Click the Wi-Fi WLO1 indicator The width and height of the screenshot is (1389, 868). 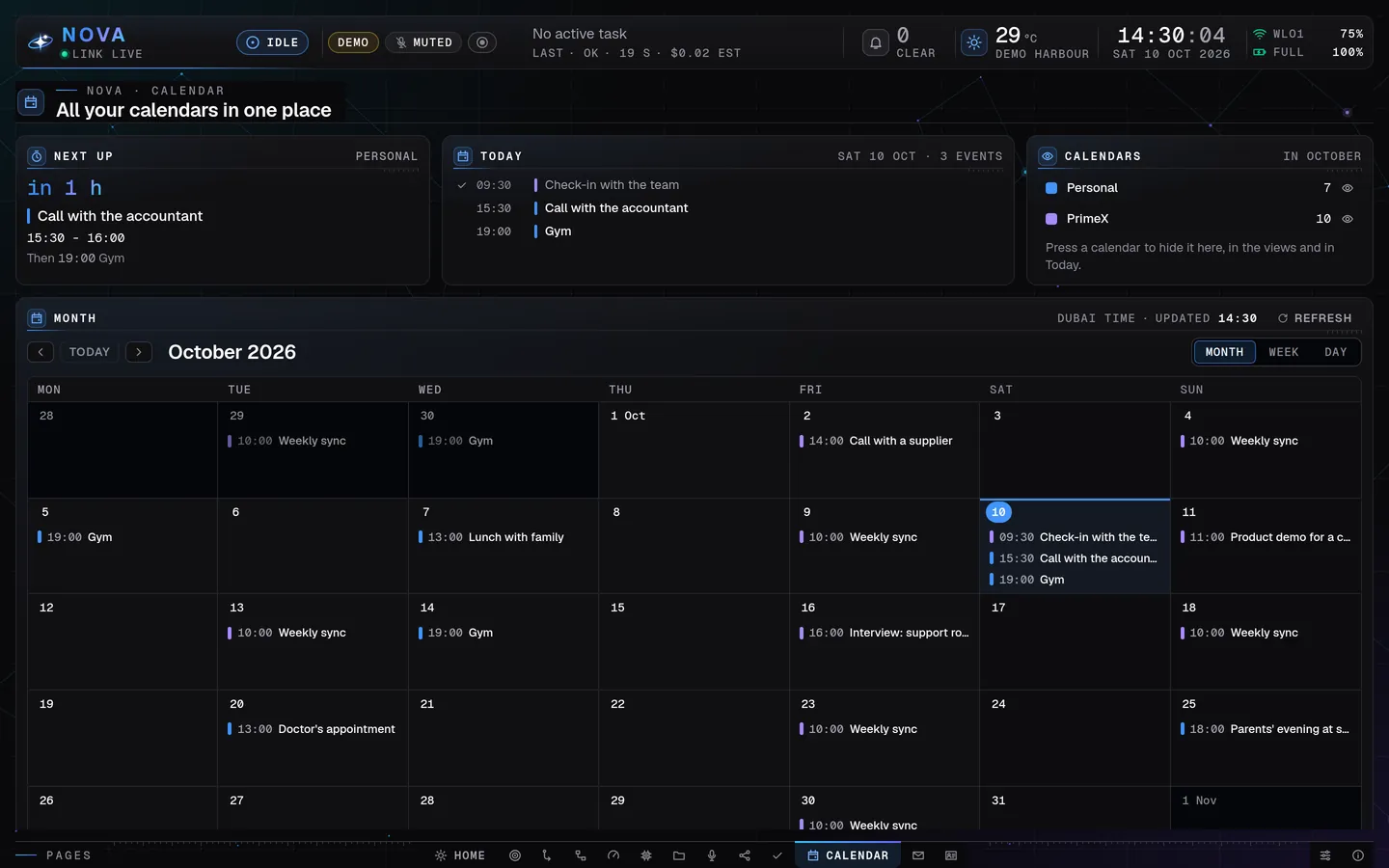coord(1278,34)
